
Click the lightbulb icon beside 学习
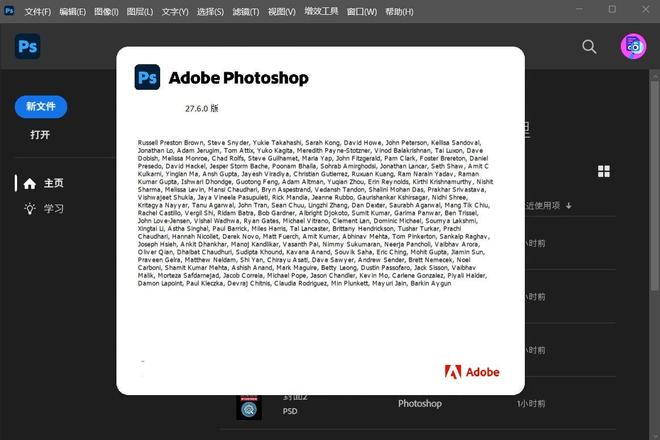[29, 208]
